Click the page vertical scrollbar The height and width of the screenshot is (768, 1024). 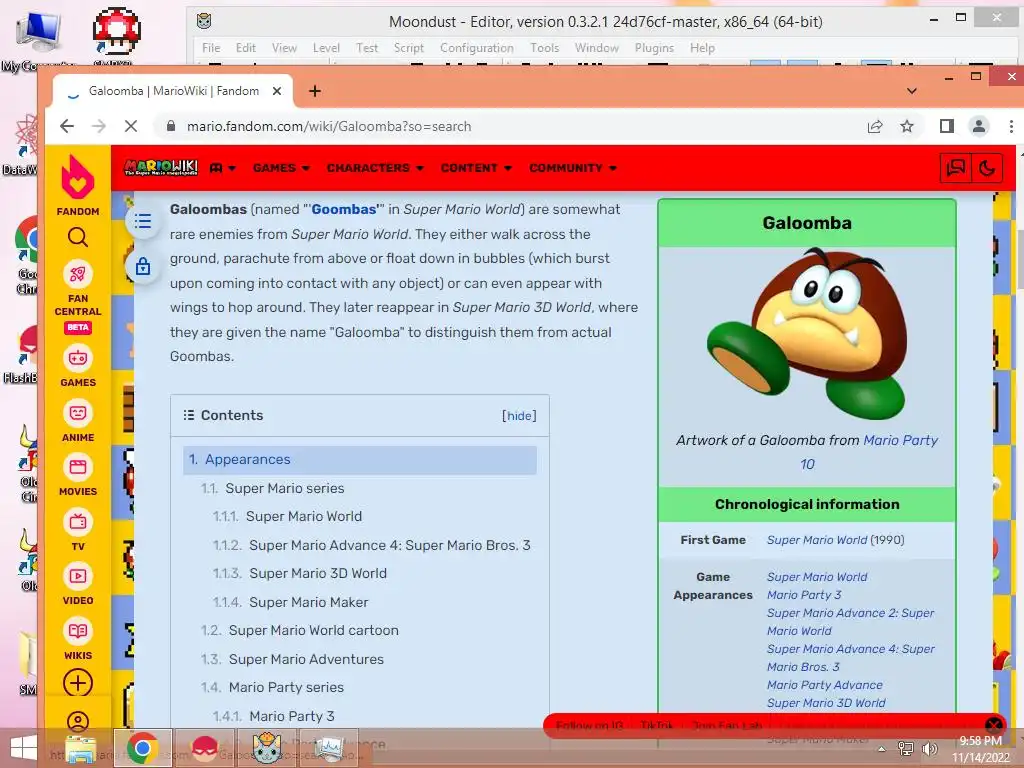pos(1020,258)
